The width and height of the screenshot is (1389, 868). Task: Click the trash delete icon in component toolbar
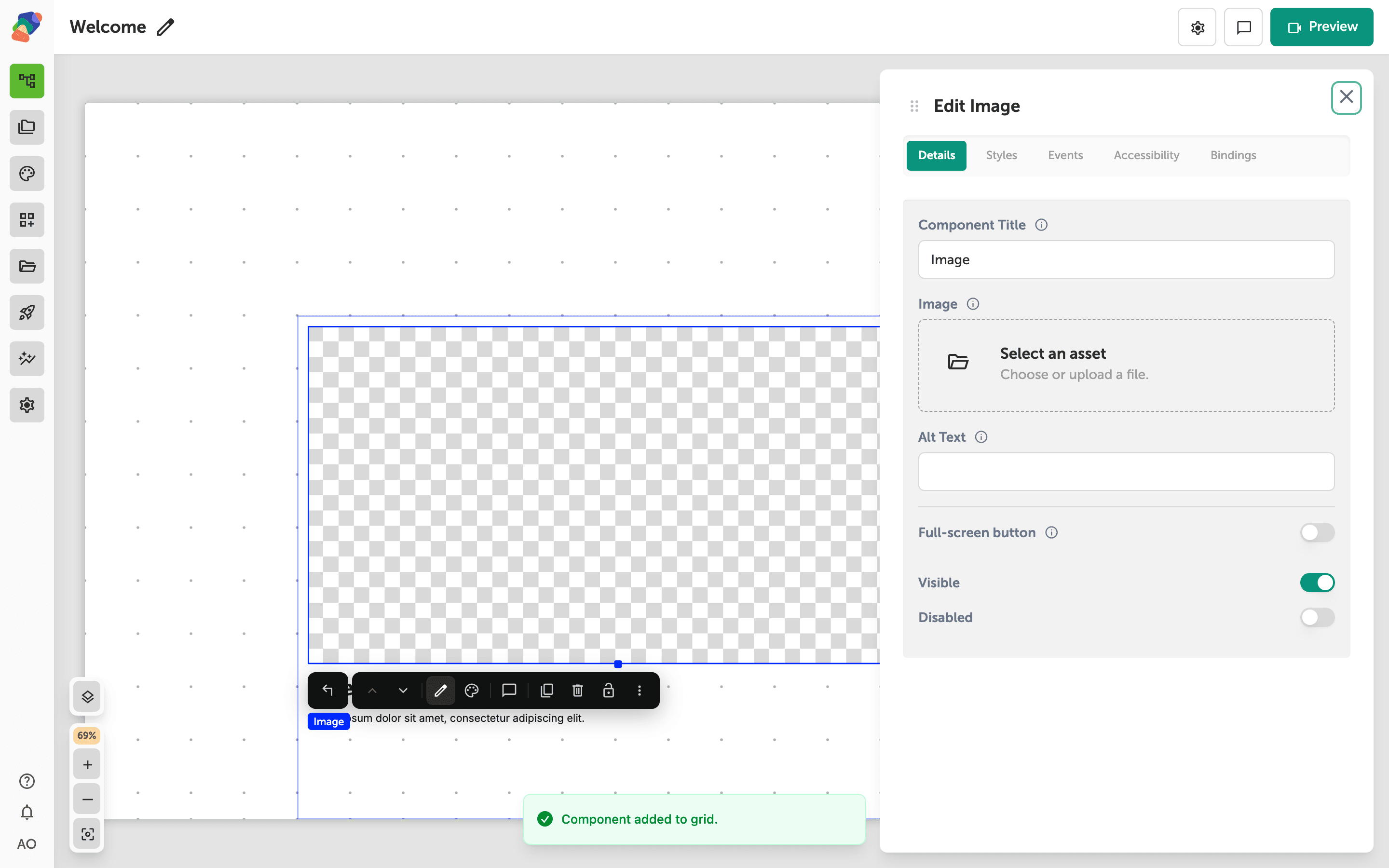578,690
